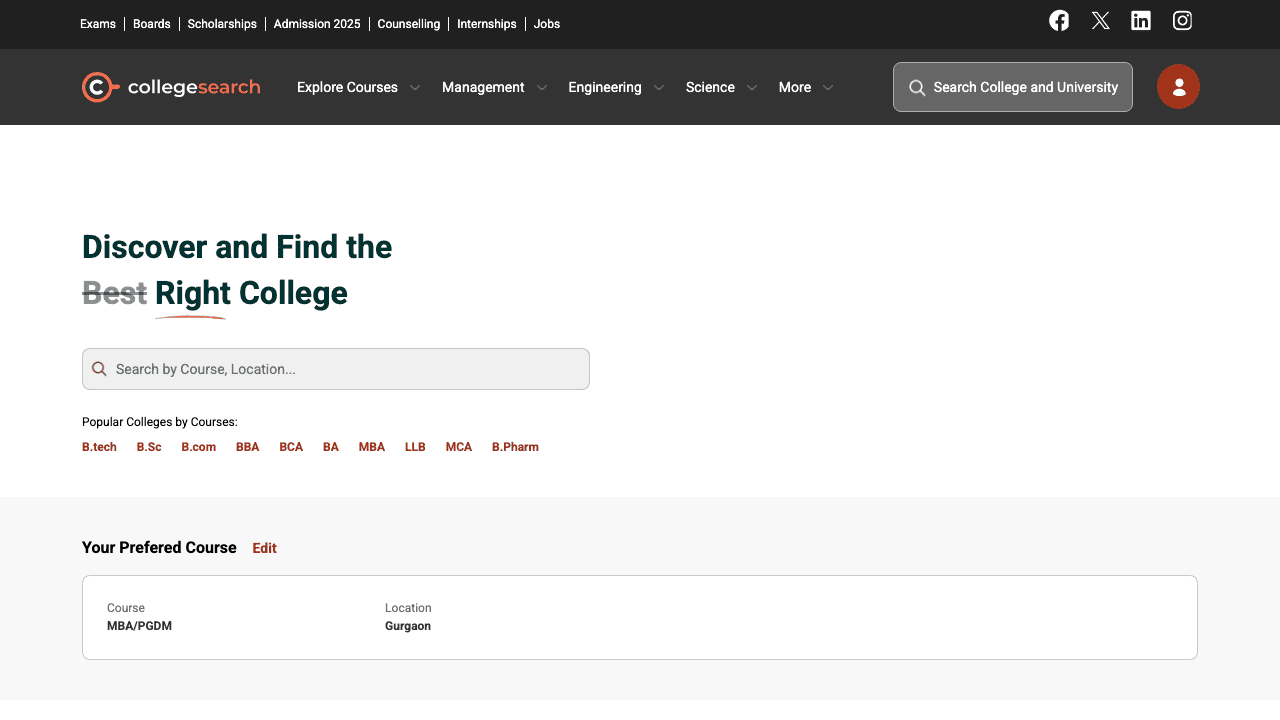1280x720 pixels.
Task: Click the search icon in the course search field
Action: [100, 369]
